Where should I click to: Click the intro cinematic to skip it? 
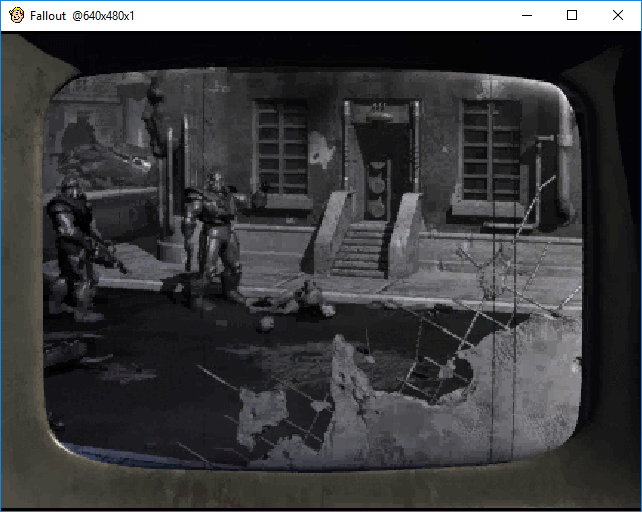[x=321, y=271]
